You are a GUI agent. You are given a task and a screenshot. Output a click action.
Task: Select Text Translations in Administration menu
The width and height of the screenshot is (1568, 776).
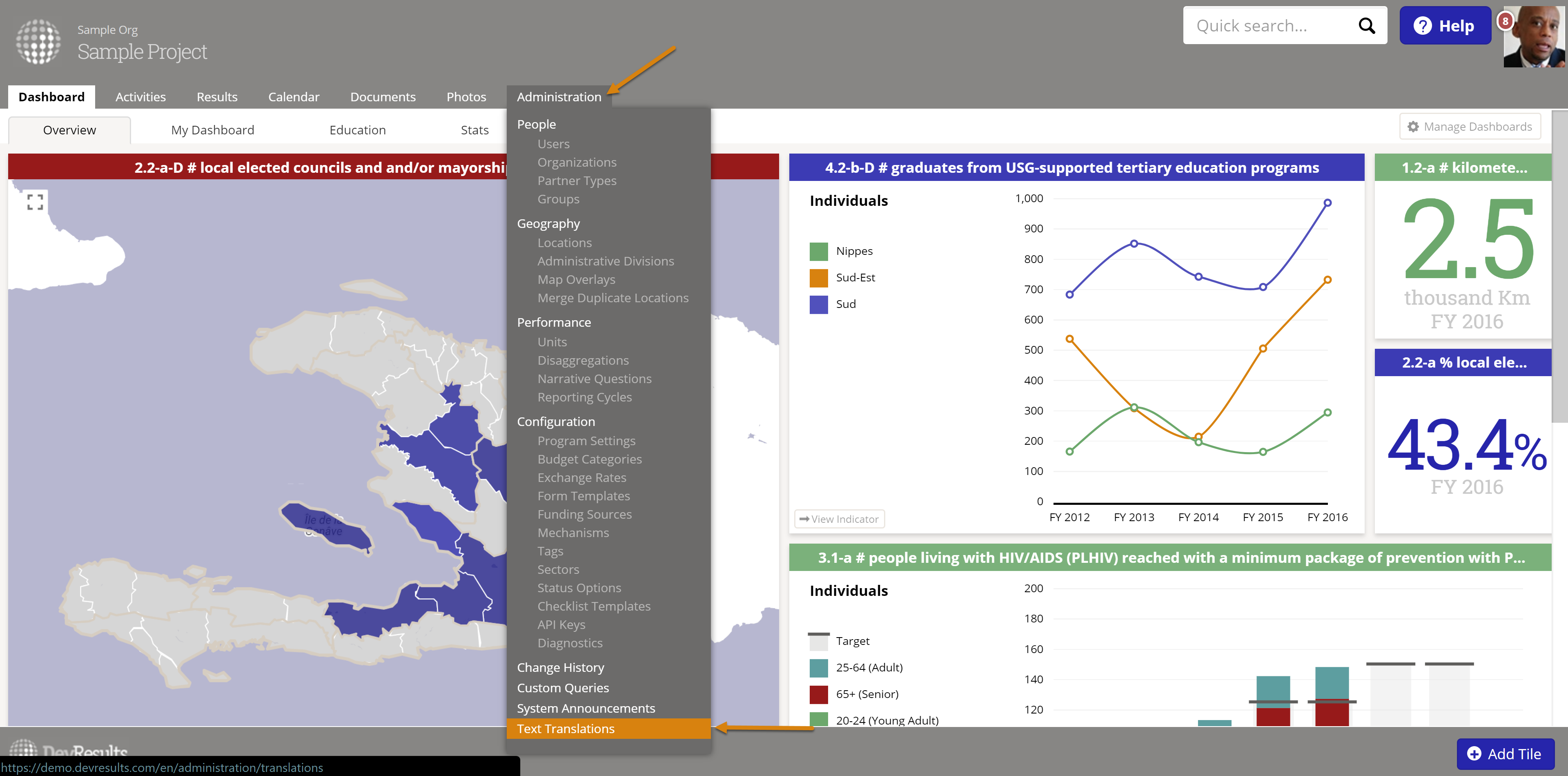566,729
